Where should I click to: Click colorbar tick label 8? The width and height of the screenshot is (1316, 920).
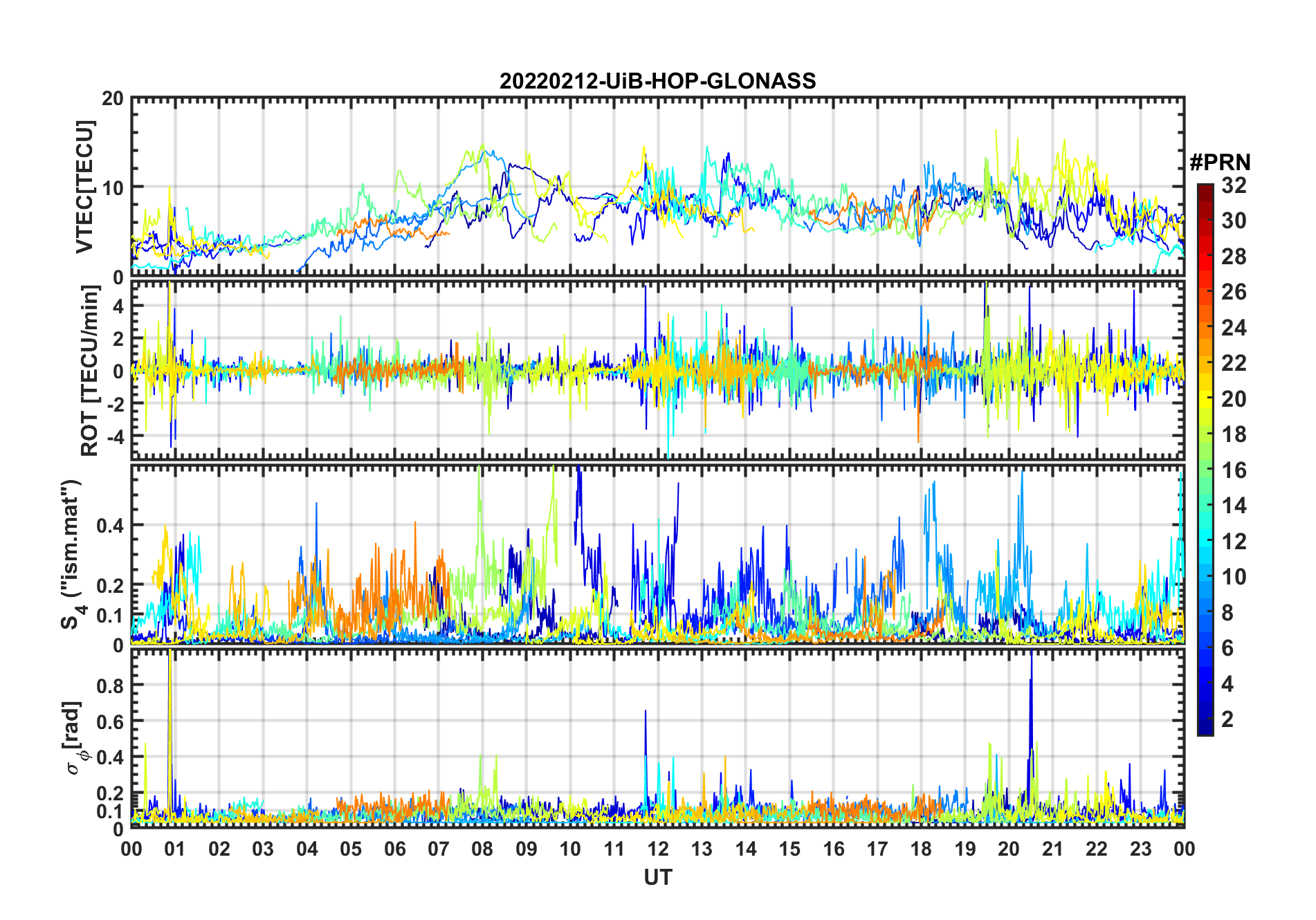(1227, 612)
